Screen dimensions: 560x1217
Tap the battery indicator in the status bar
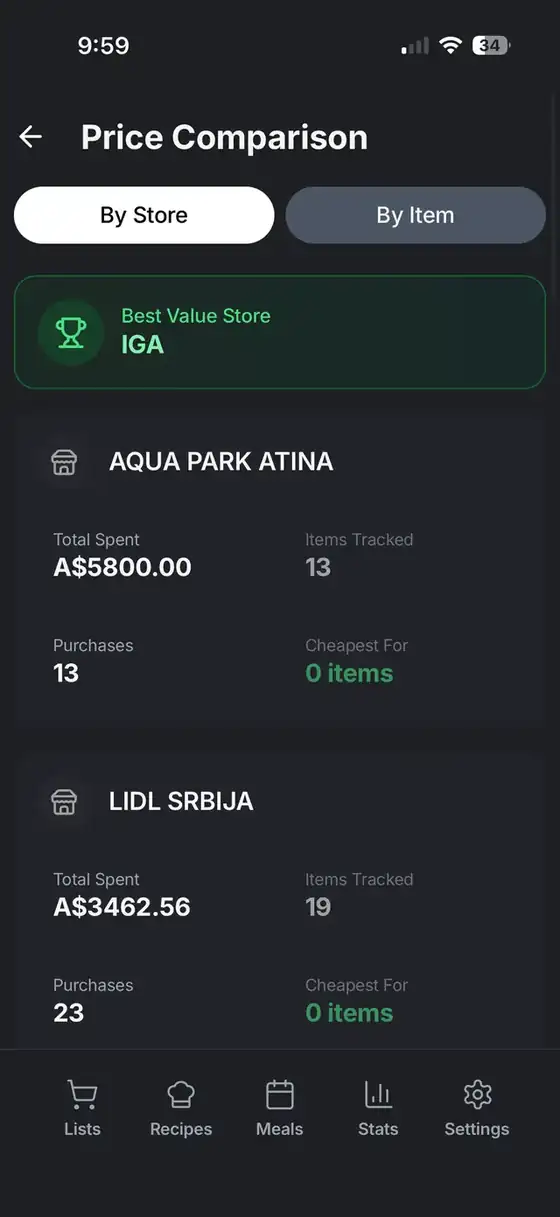click(491, 45)
